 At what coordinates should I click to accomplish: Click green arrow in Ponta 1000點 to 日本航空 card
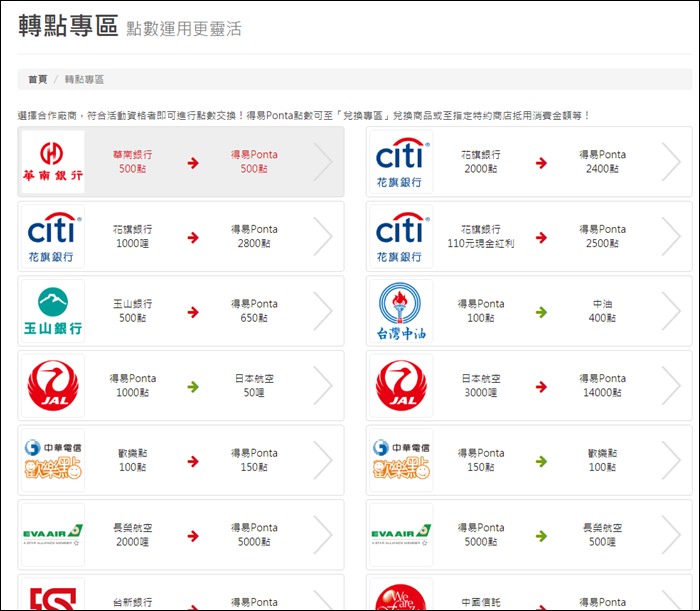(x=193, y=387)
